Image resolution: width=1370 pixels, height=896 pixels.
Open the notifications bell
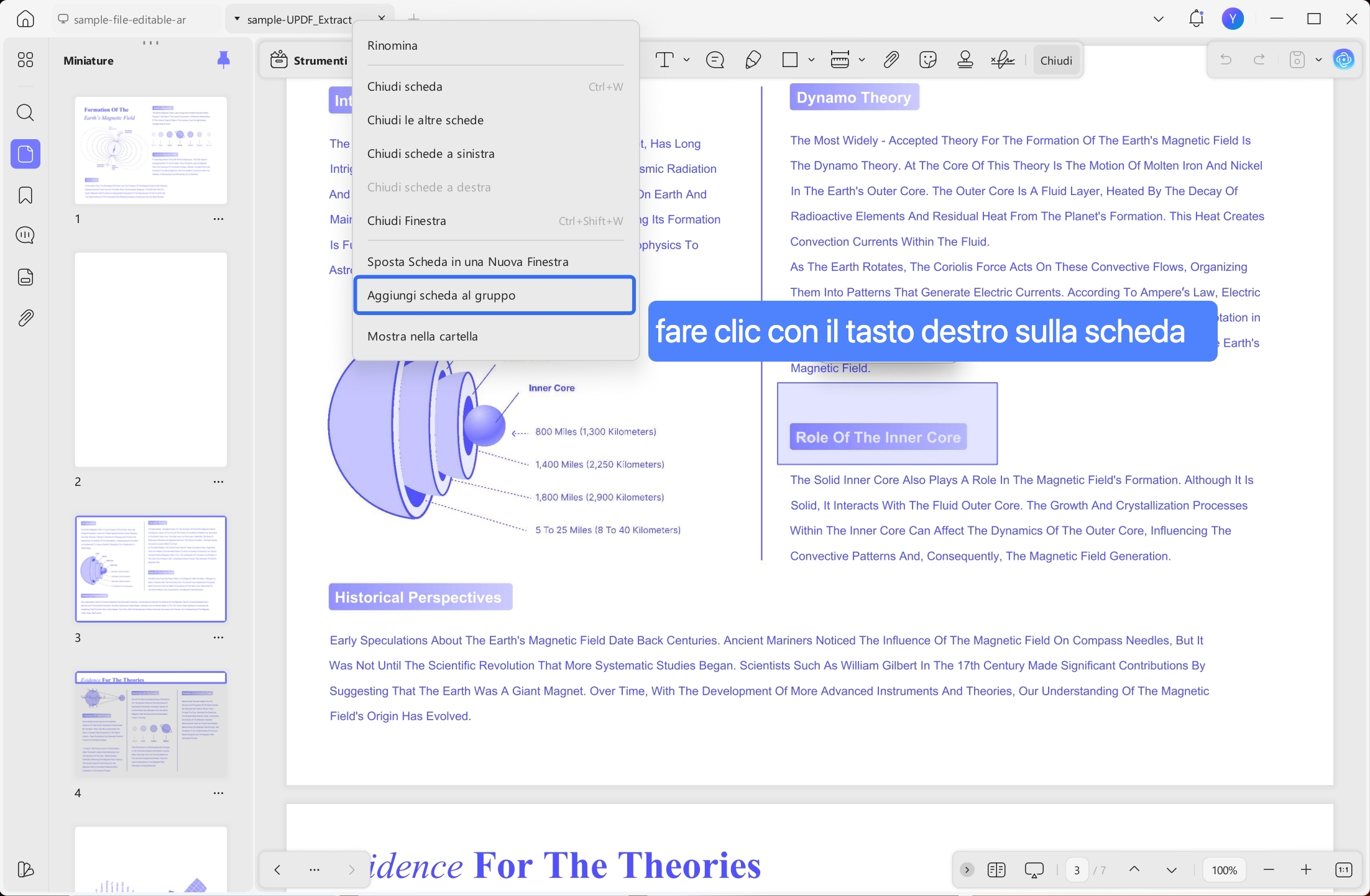1197,19
